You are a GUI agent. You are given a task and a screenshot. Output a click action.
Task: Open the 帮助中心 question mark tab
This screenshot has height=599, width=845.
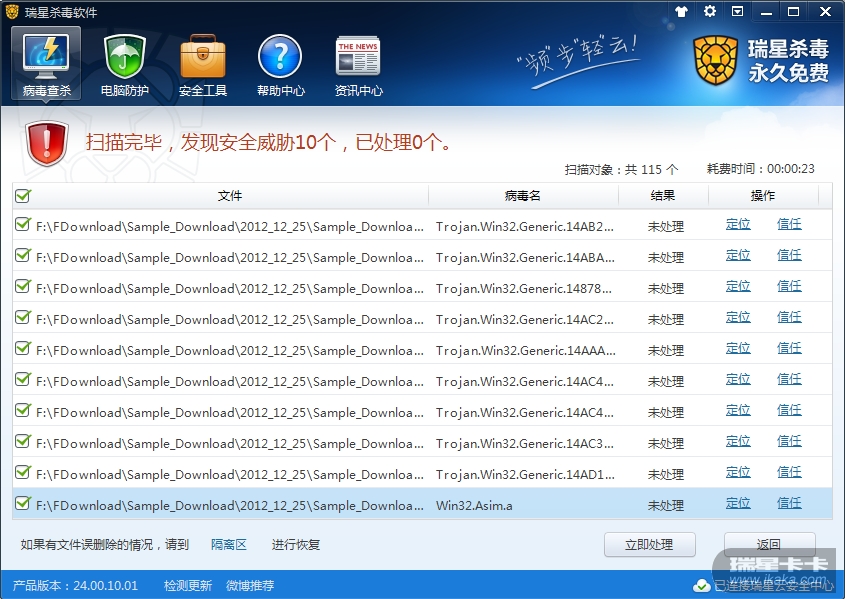click(280, 65)
